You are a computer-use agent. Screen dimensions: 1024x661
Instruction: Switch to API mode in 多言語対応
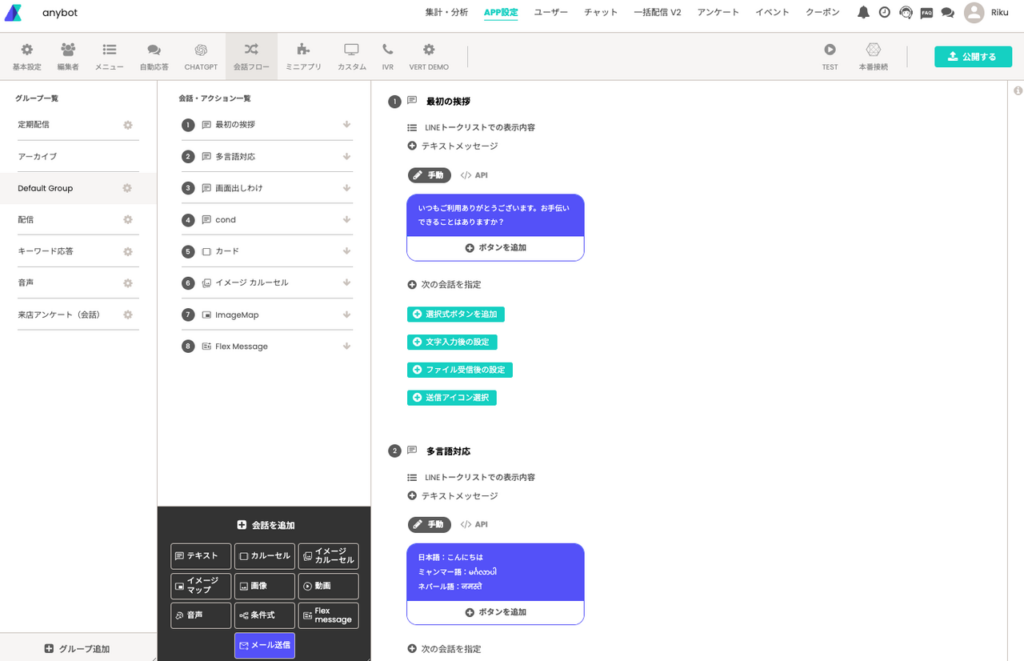(x=474, y=524)
